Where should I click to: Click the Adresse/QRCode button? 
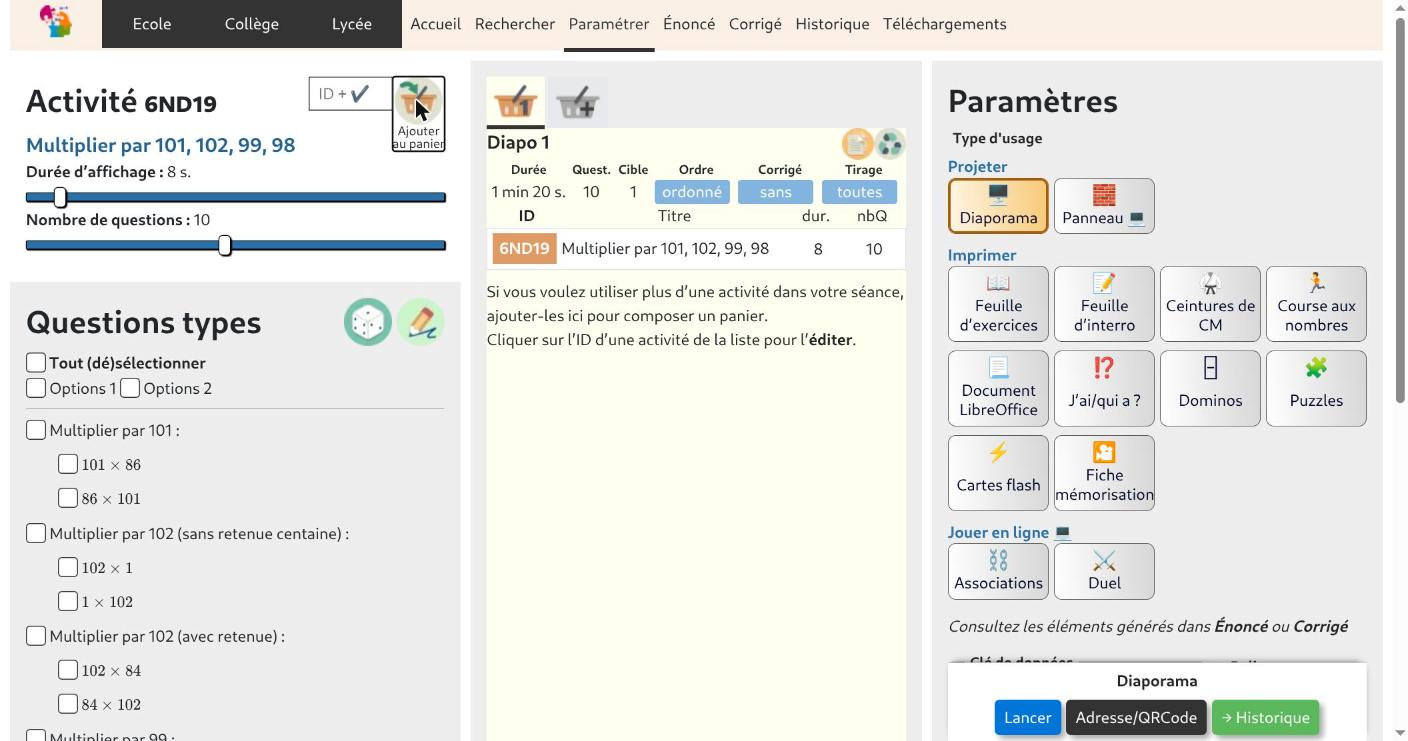1136,718
